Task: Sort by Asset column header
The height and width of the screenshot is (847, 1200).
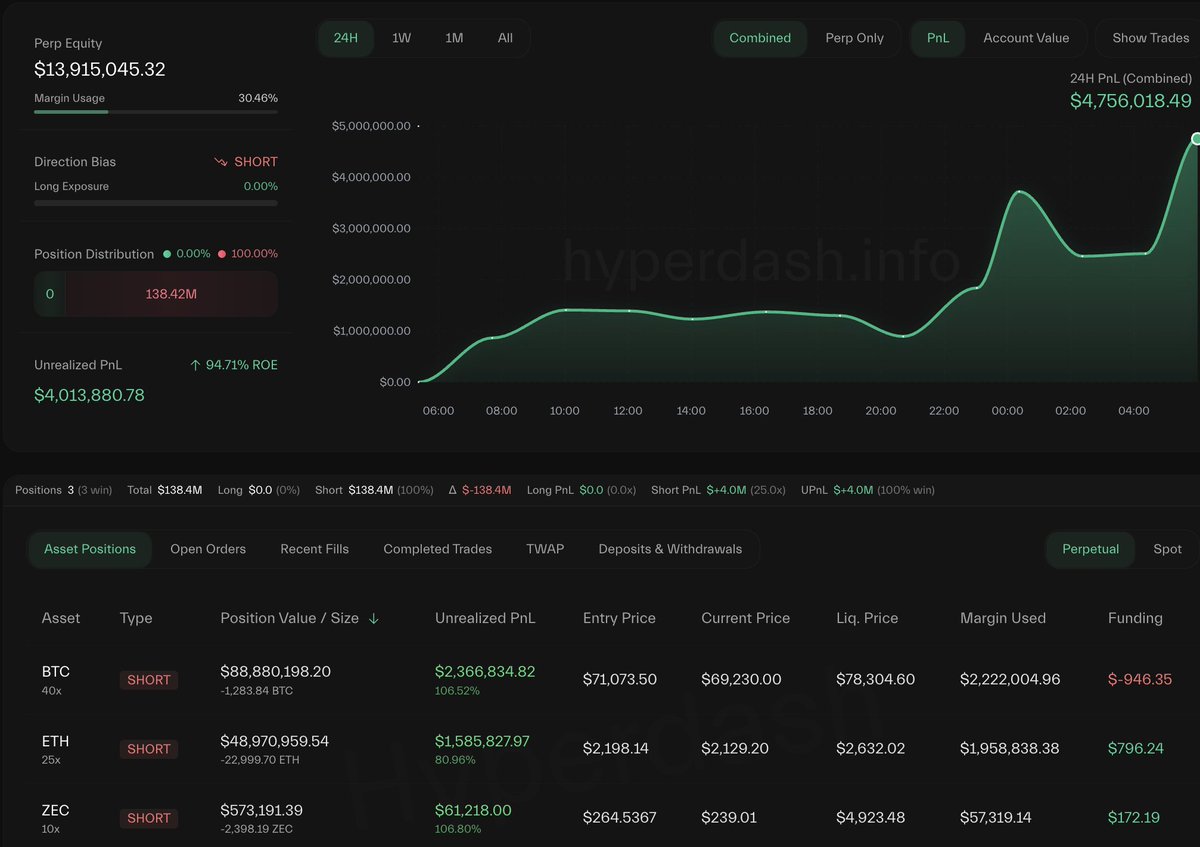Action: pos(61,618)
